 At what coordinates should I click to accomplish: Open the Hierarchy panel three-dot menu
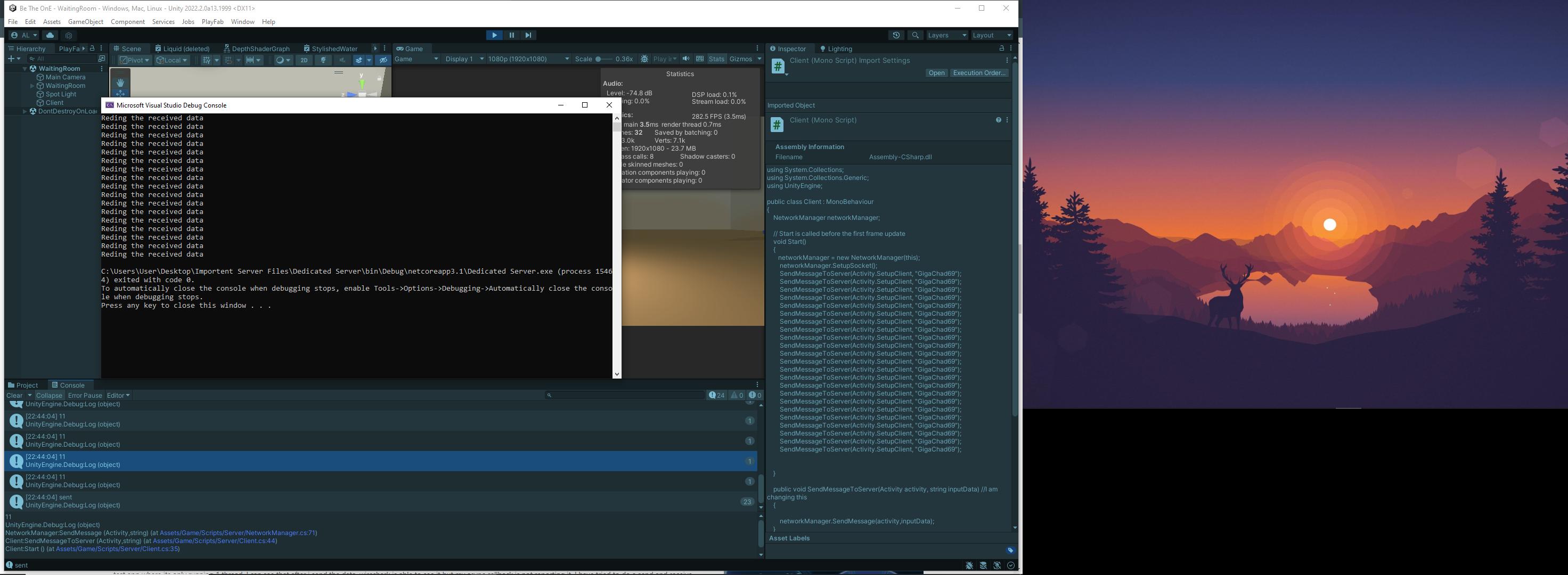(101, 48)
